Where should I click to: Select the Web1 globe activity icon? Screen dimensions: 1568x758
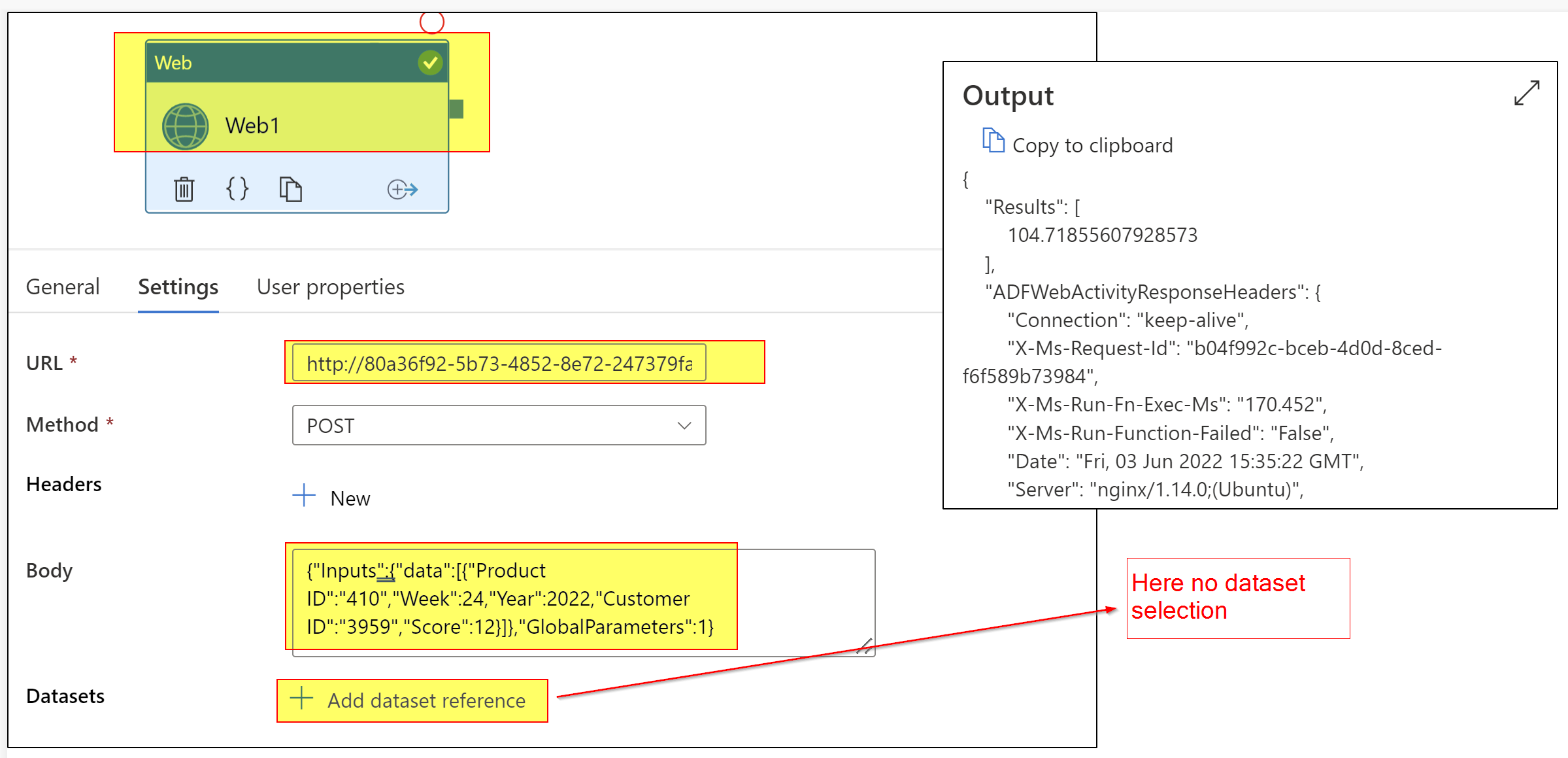click(186, 126)
